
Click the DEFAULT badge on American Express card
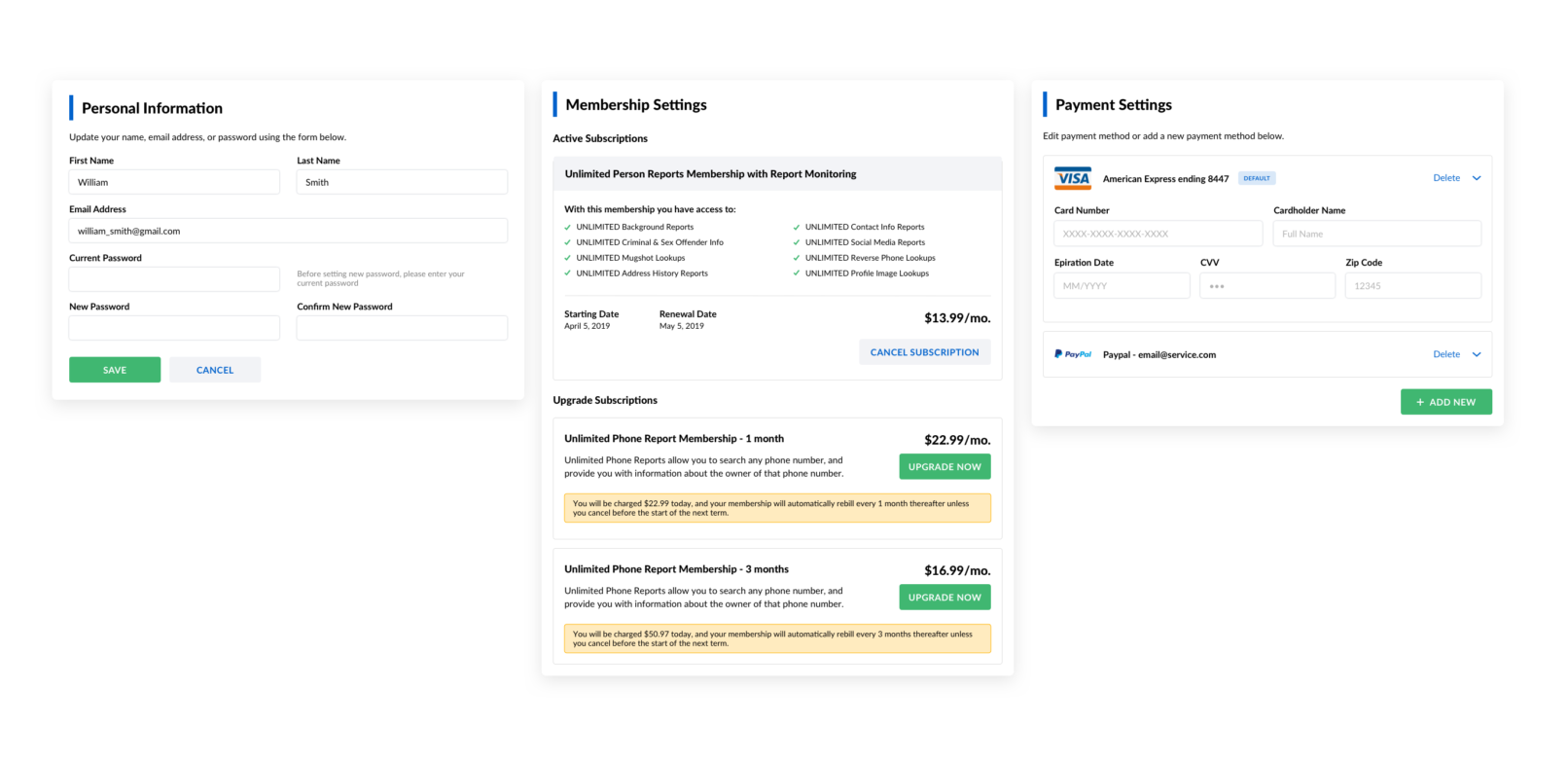click(x=1257, y=178)
